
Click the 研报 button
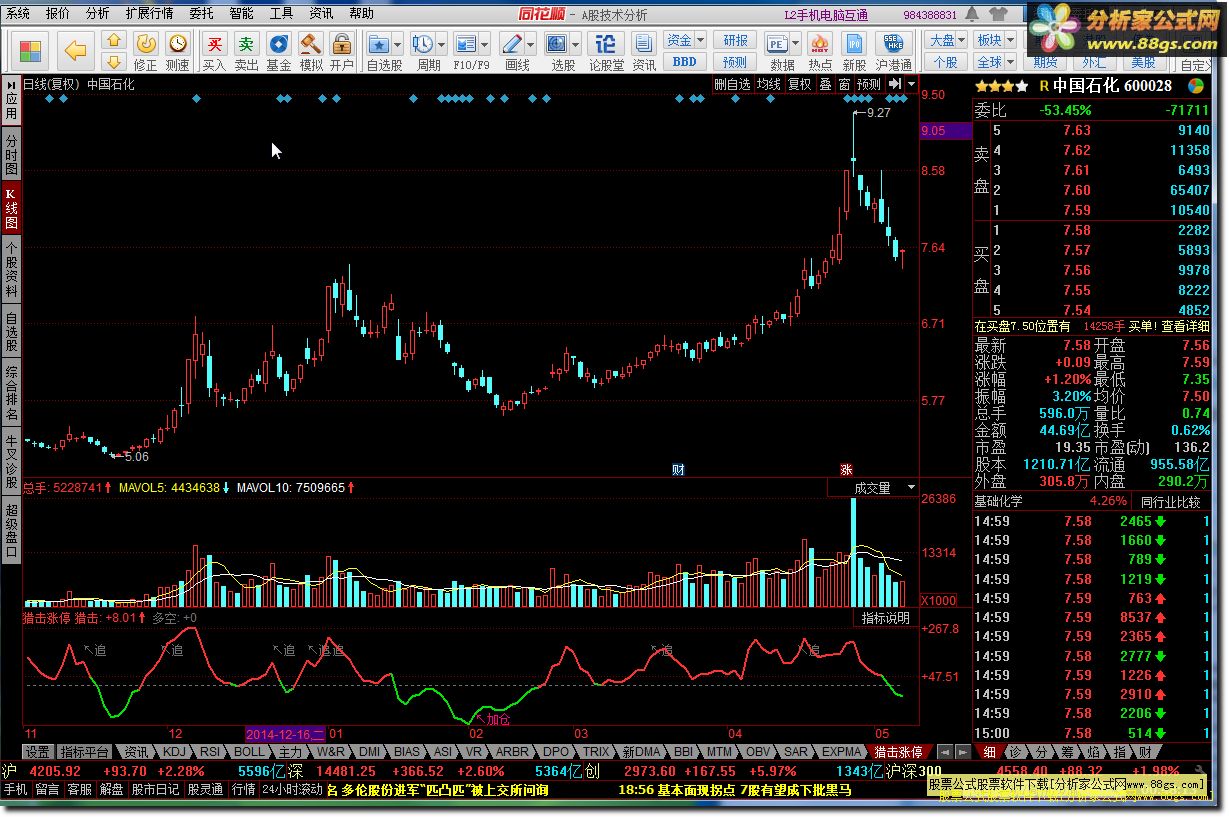(735, 40)
